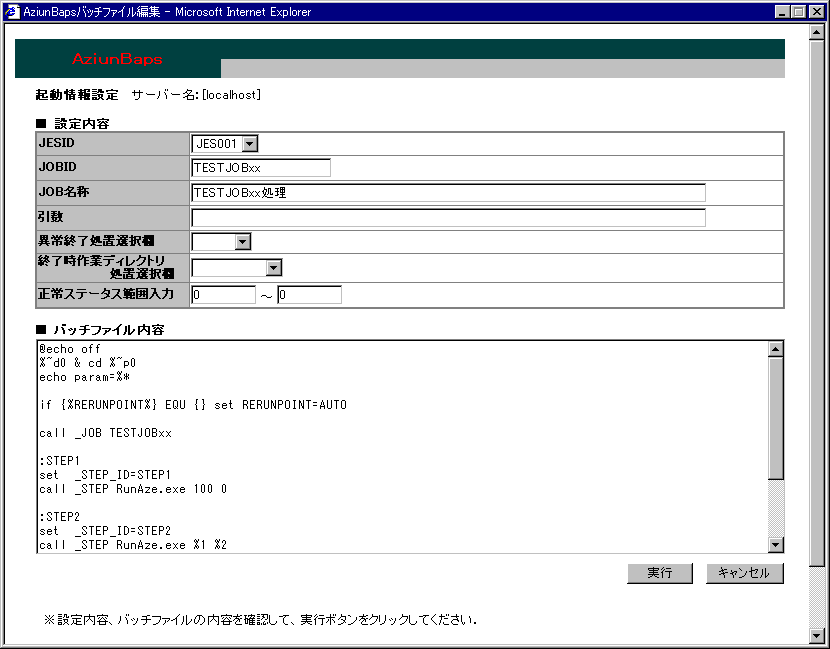Viewport: 830px width, 649px height.
Task: Click the 実行 button
Action: point(660,573)
